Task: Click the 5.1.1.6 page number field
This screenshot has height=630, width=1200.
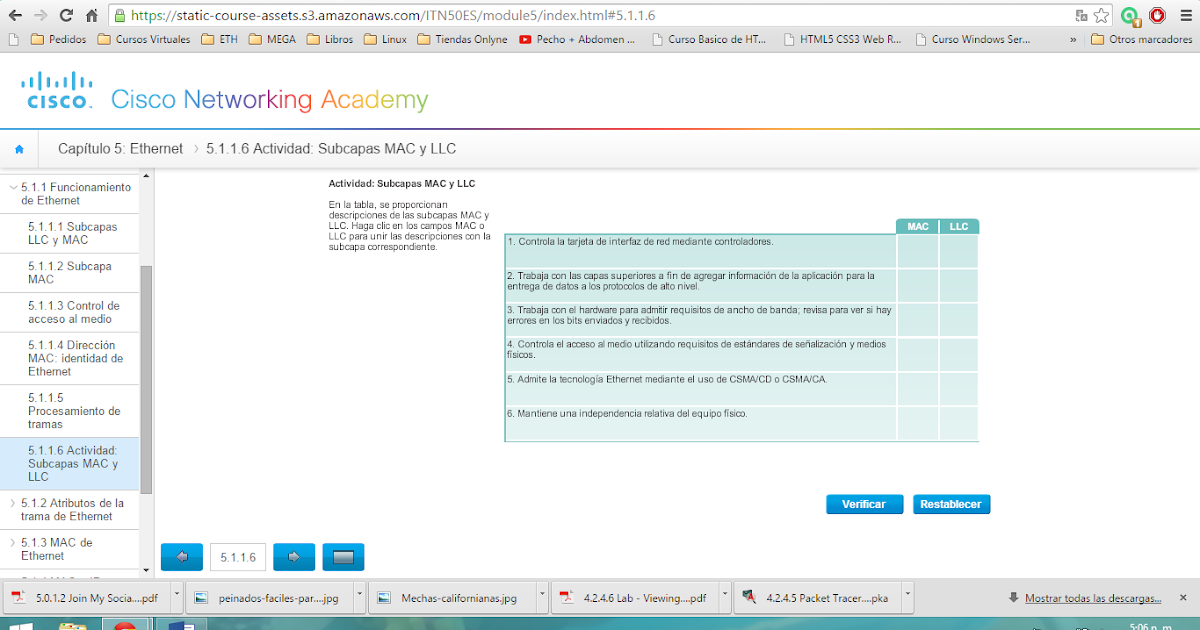Action: tap(237, 557)
